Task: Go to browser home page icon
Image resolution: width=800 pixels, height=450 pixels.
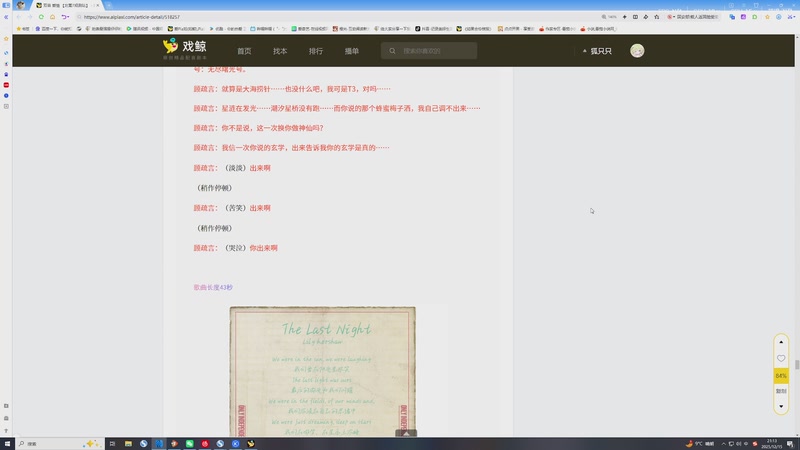Action: pos(53,17)
